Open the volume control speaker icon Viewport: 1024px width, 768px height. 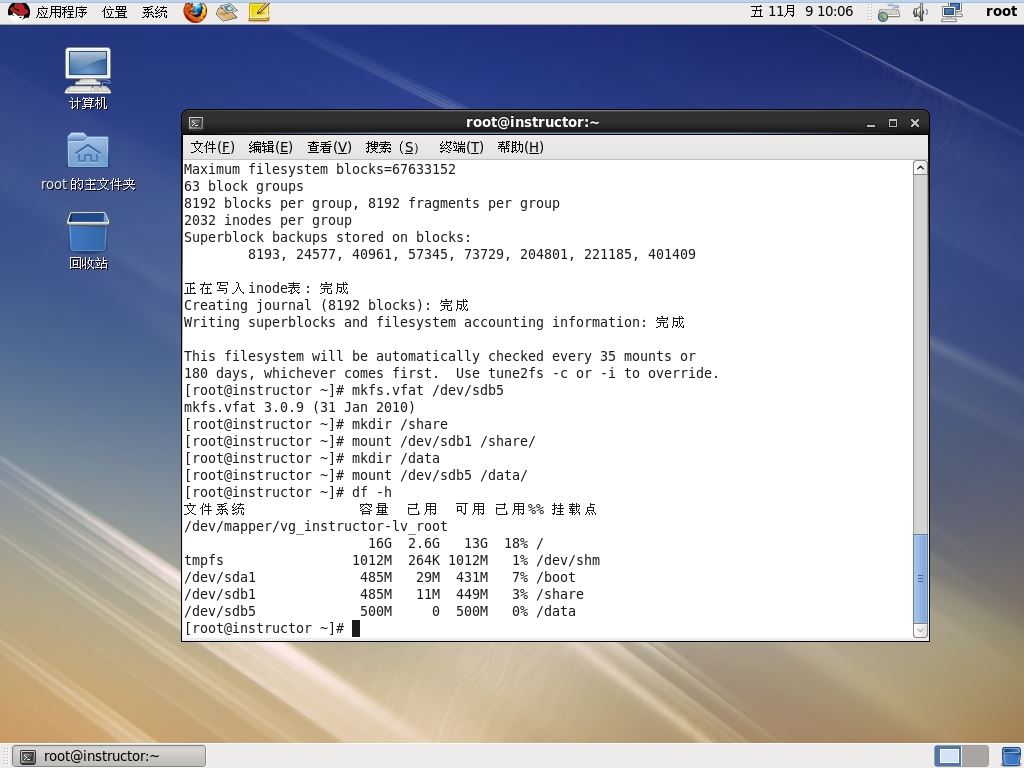tap(920, 12)
